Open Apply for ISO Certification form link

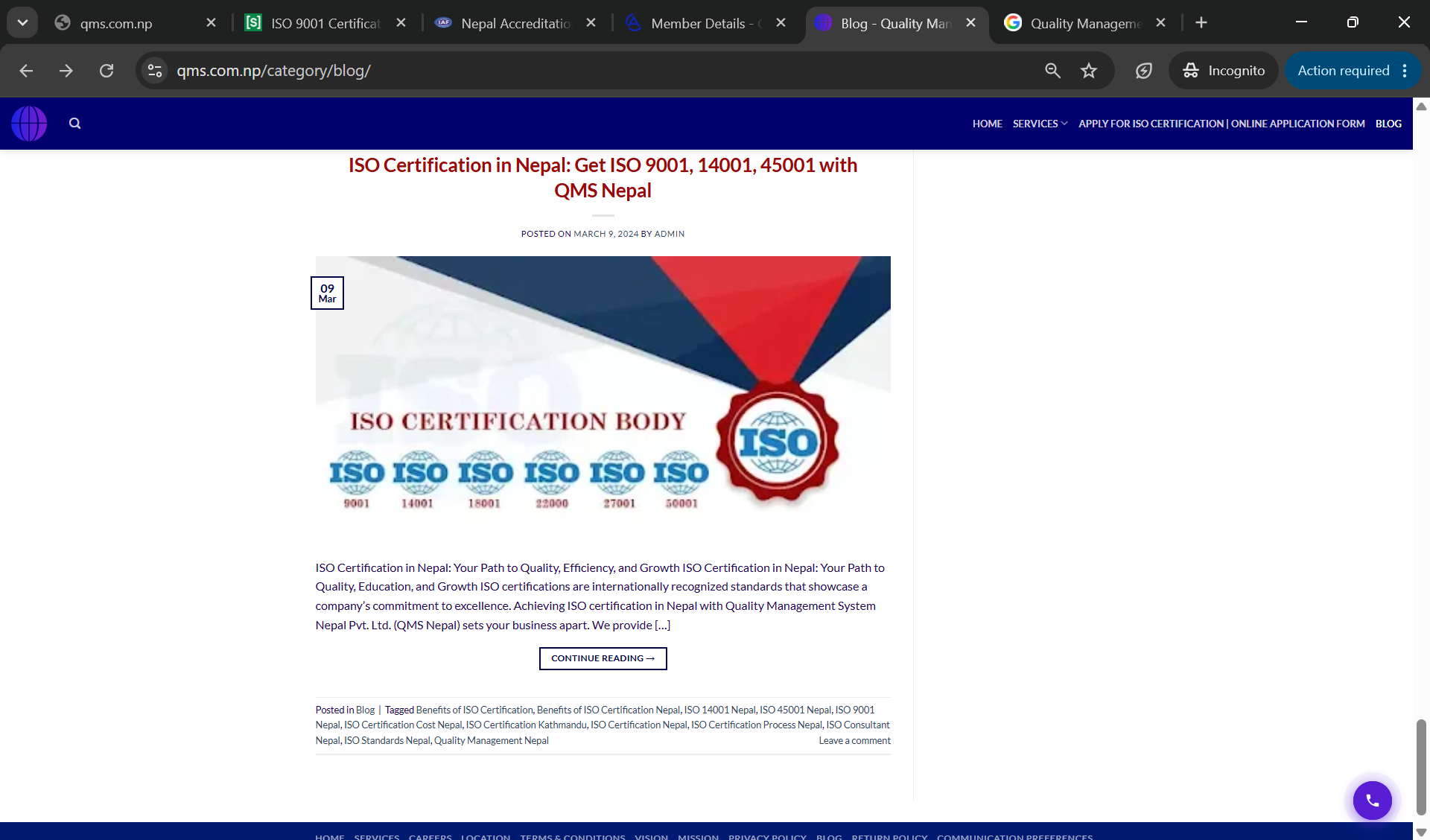click(1221, 124)
